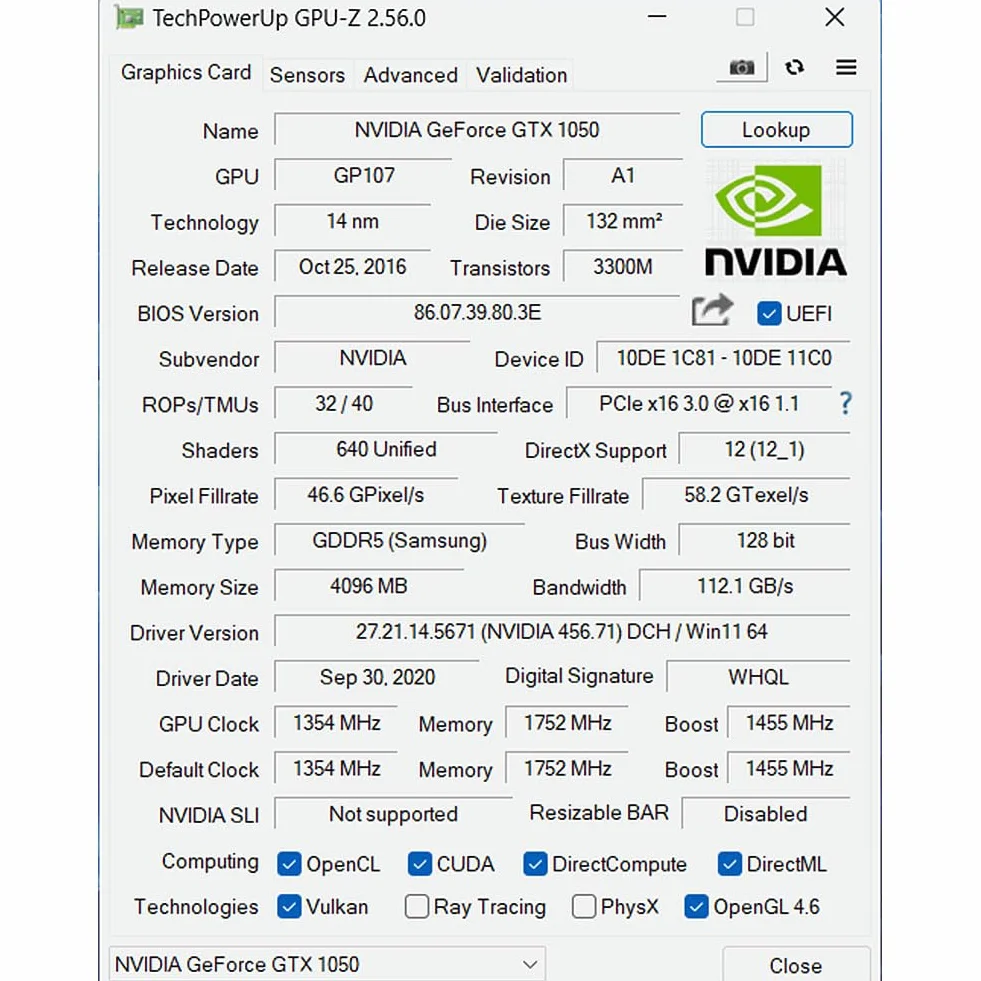The height and width of the screenshot is (981, 981).
Task: Minimize the GPU-Z window
Action: 657,17
